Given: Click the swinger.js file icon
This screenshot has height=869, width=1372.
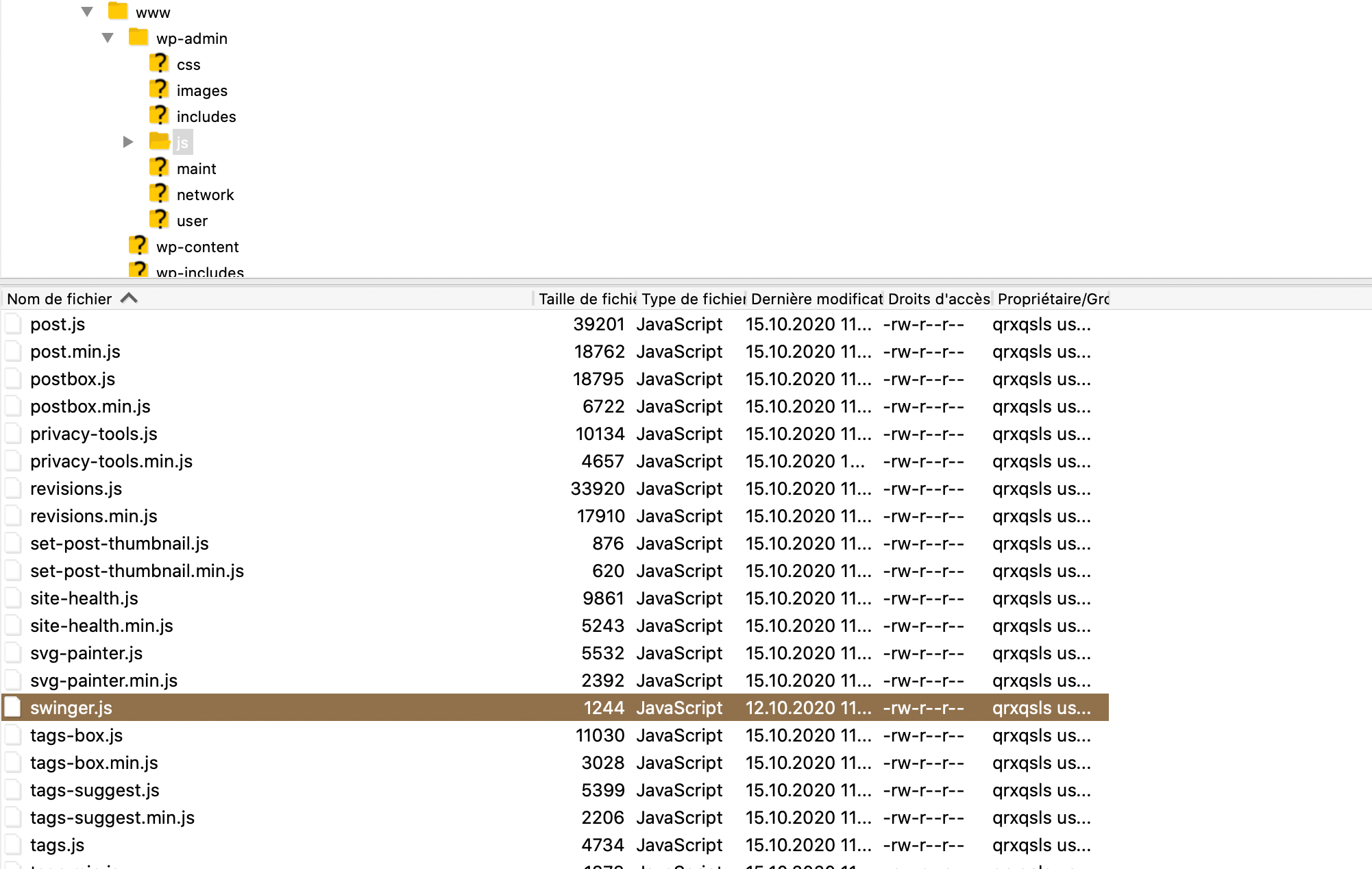Looking at the screenshot, I should [13, 707].
